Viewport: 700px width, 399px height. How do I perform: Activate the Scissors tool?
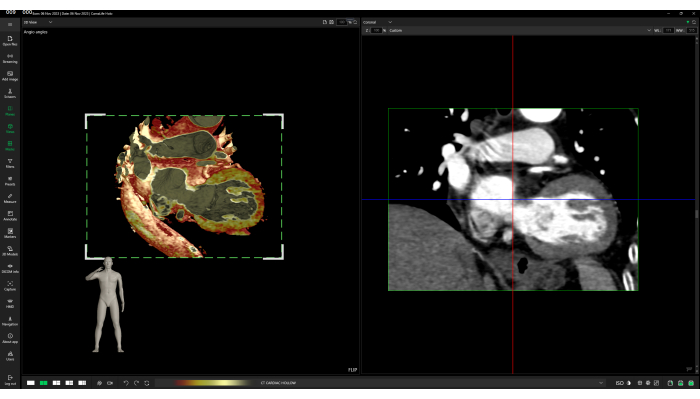click(10, 93)
